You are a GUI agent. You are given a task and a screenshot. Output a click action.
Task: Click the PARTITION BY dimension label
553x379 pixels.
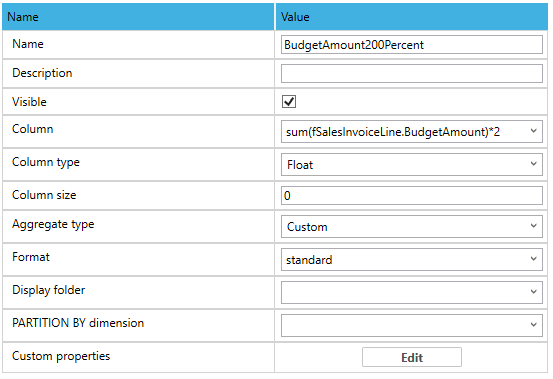(78, 323)
